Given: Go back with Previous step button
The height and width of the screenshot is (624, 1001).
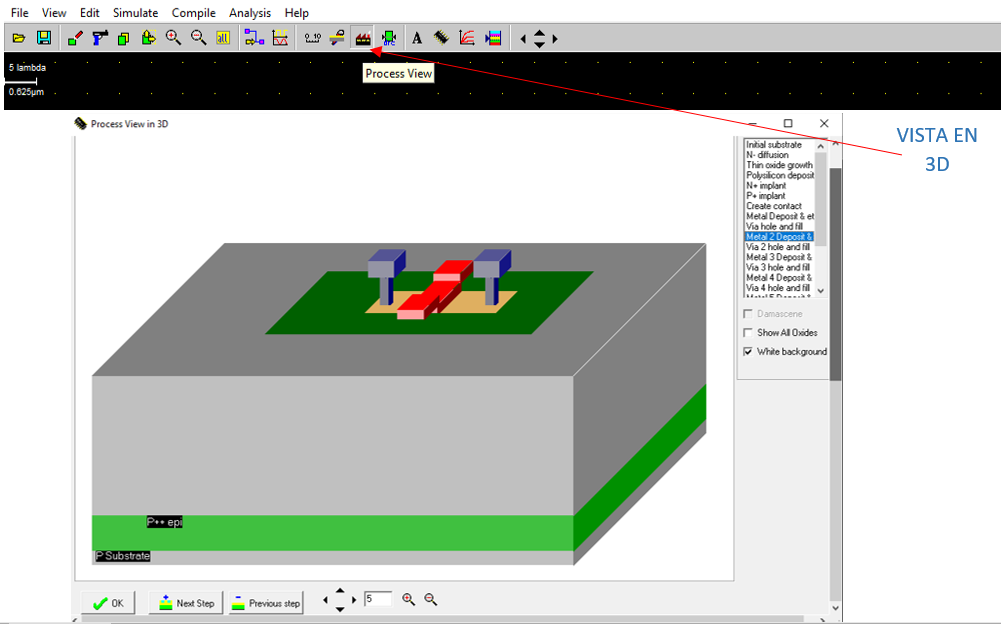Looking at the screenshot, I should [266, 603].
